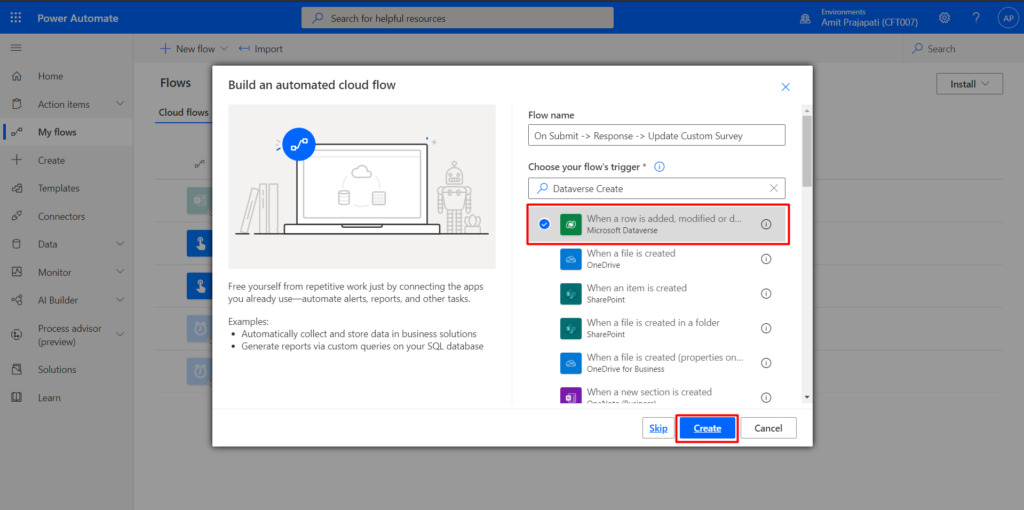Click the Microsoft Dataverse green trigger icon
The width and height of the screenshot is (1024, 510).
click(x=571, y=225)
